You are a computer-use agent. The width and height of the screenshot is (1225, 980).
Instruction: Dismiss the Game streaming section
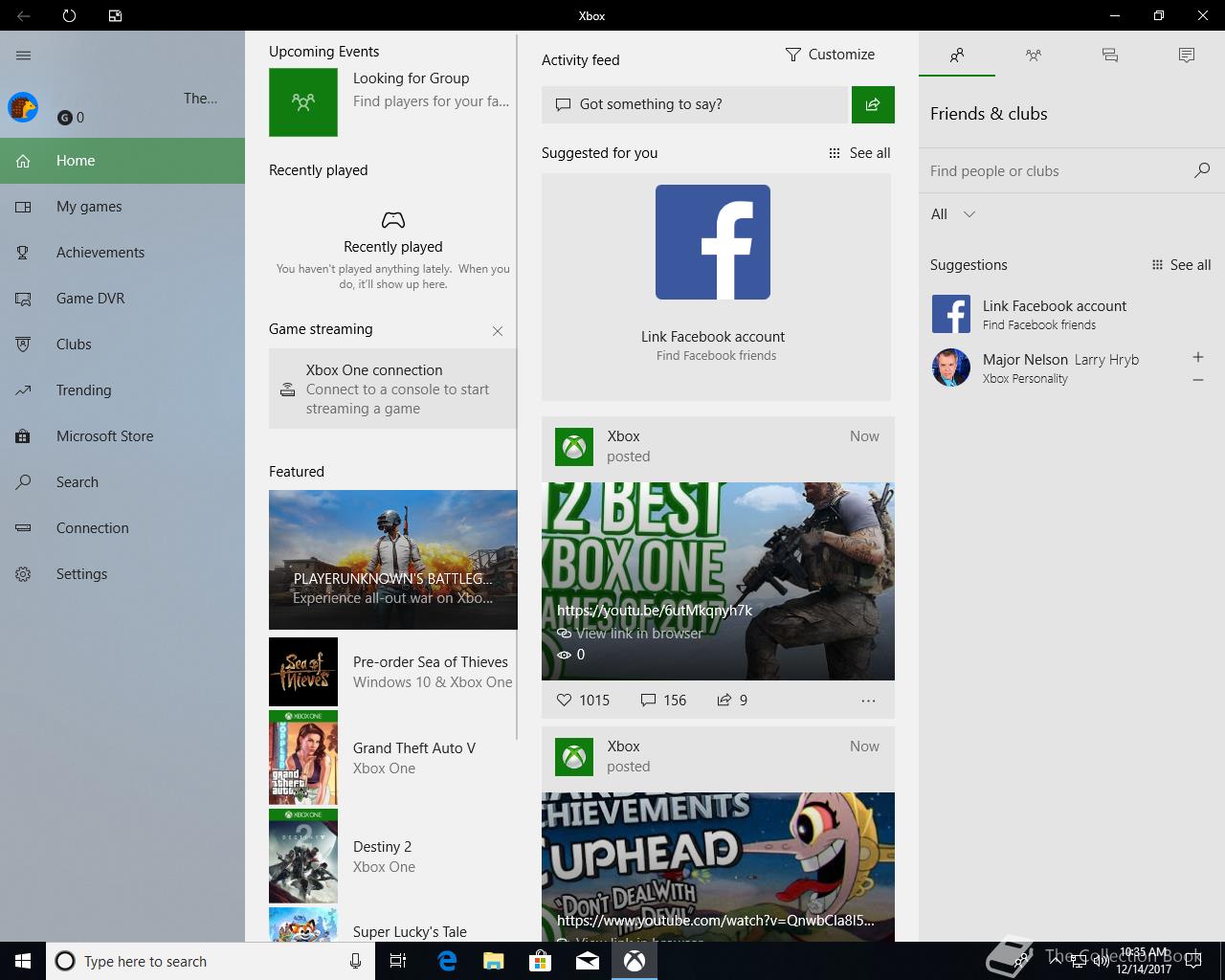tap(498, 331)
